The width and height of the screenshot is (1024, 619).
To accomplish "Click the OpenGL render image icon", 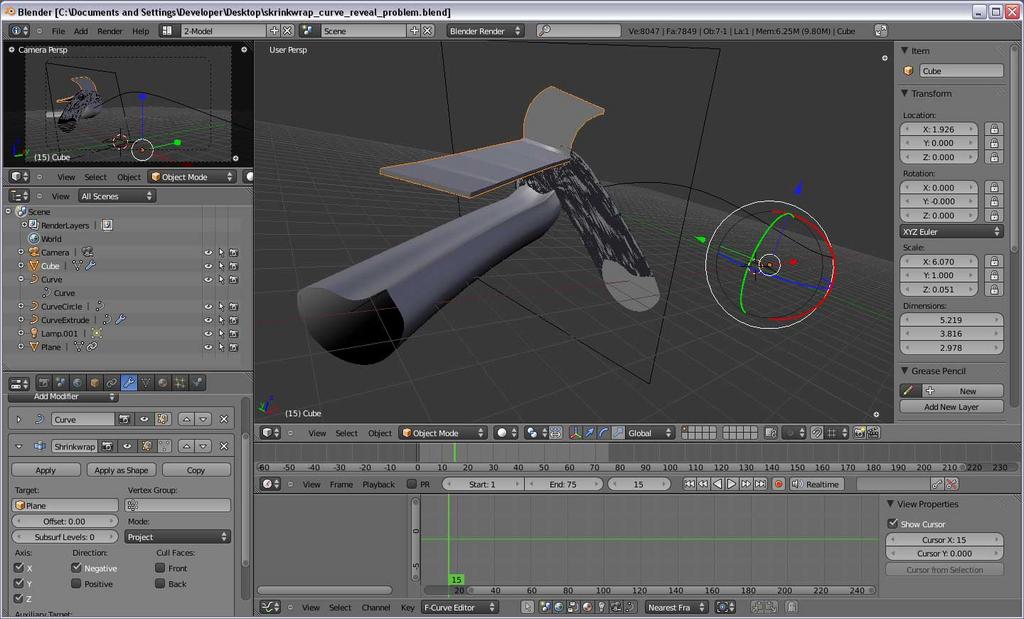I will (x=859, y=433).
